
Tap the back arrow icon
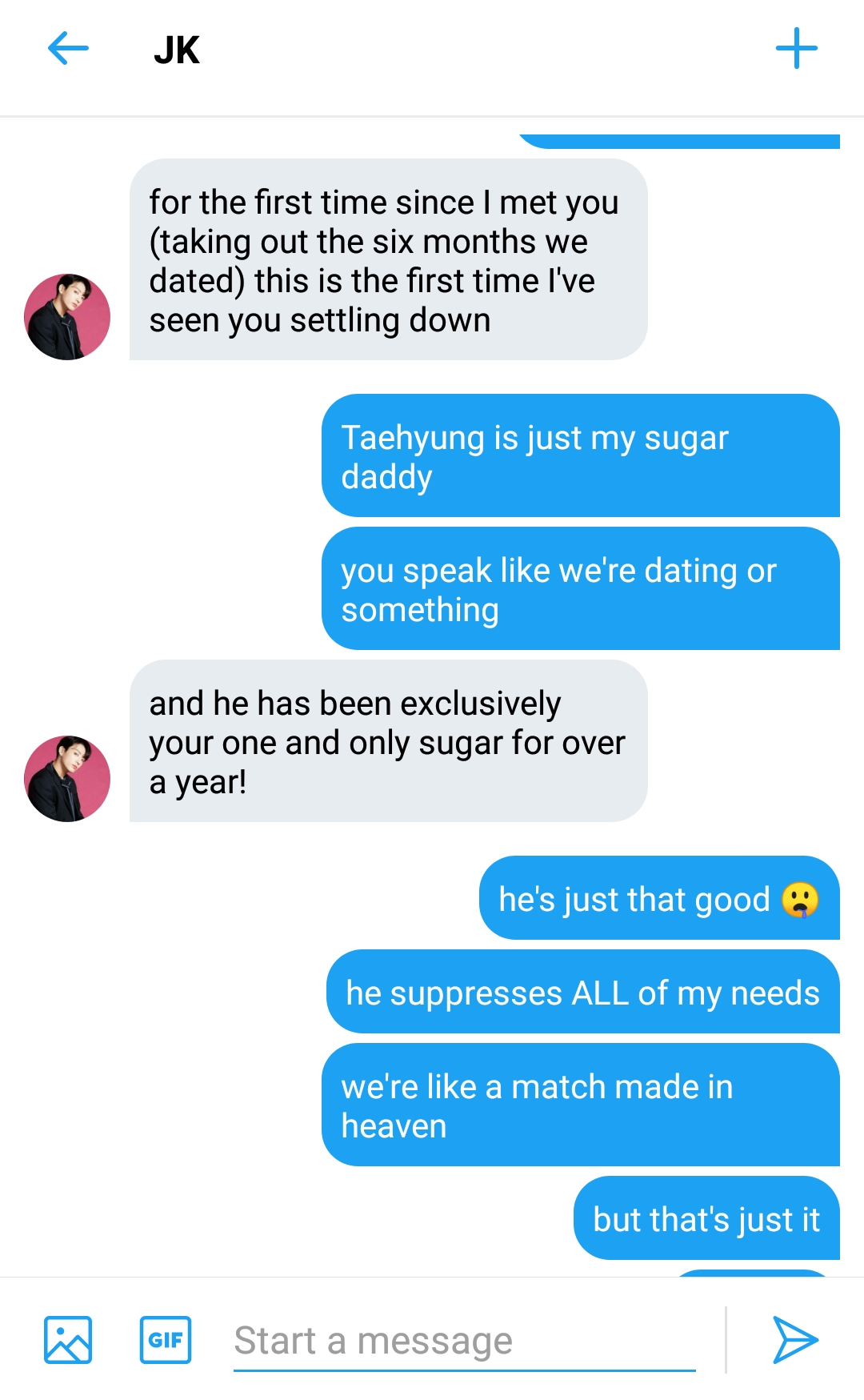click(x=68, y=49)
